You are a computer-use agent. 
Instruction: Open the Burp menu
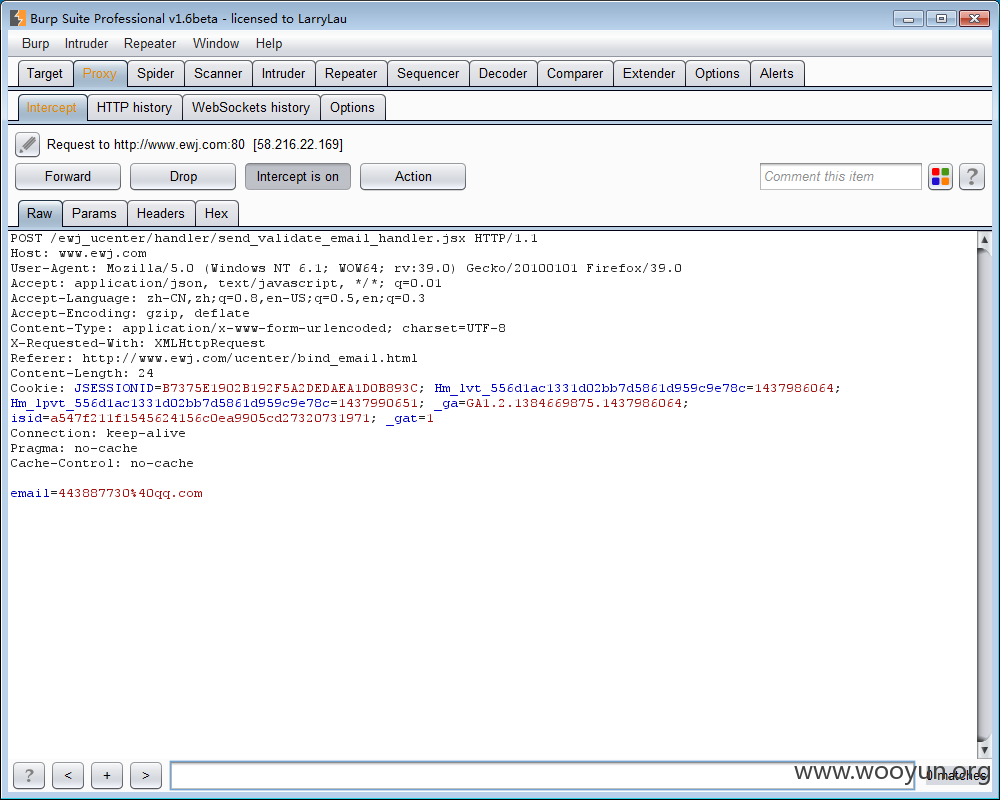[35, 43]
